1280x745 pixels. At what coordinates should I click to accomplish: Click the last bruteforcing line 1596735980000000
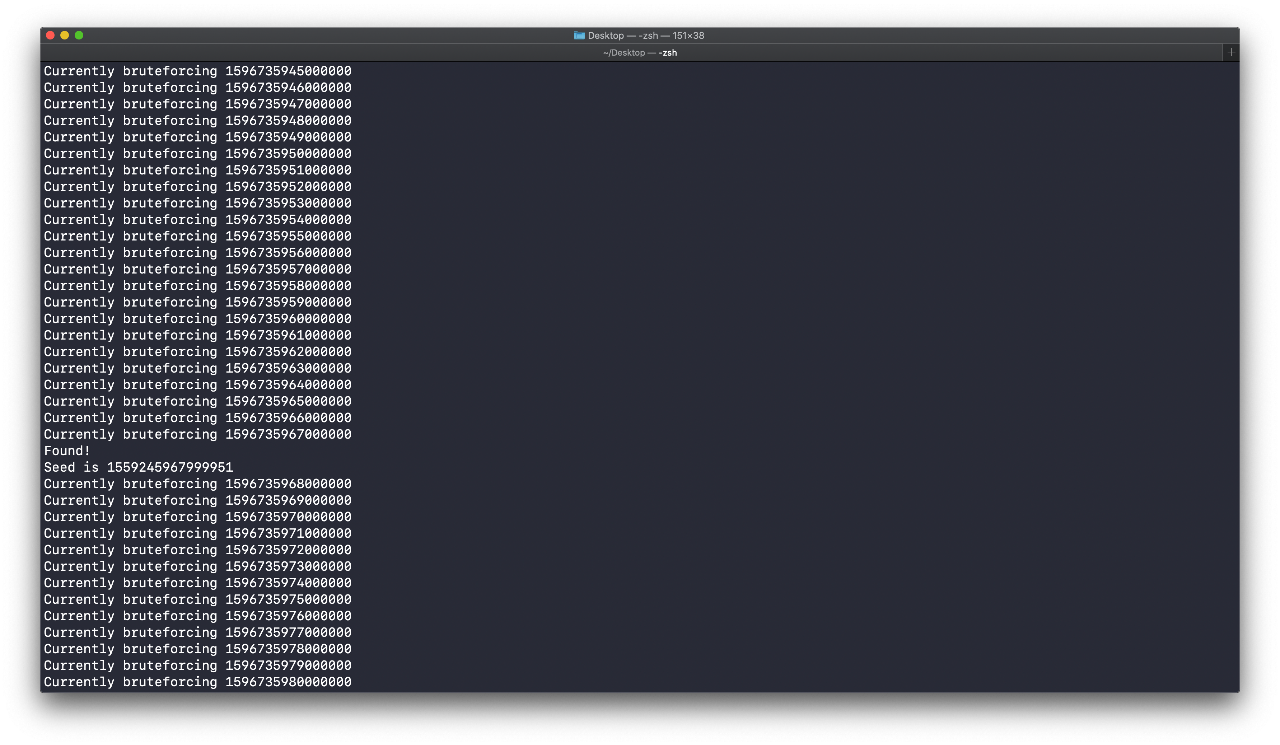(197, 681)
